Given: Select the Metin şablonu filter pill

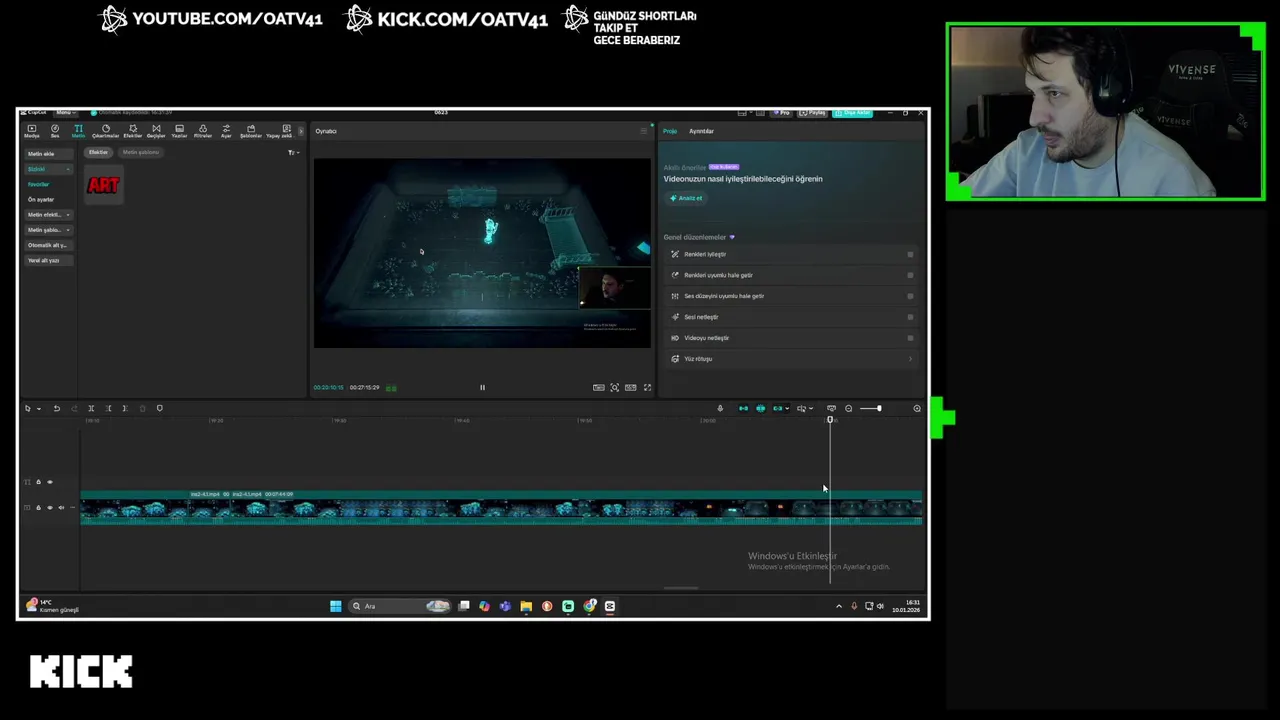Looking at the screenshot, I should [140, 152].
